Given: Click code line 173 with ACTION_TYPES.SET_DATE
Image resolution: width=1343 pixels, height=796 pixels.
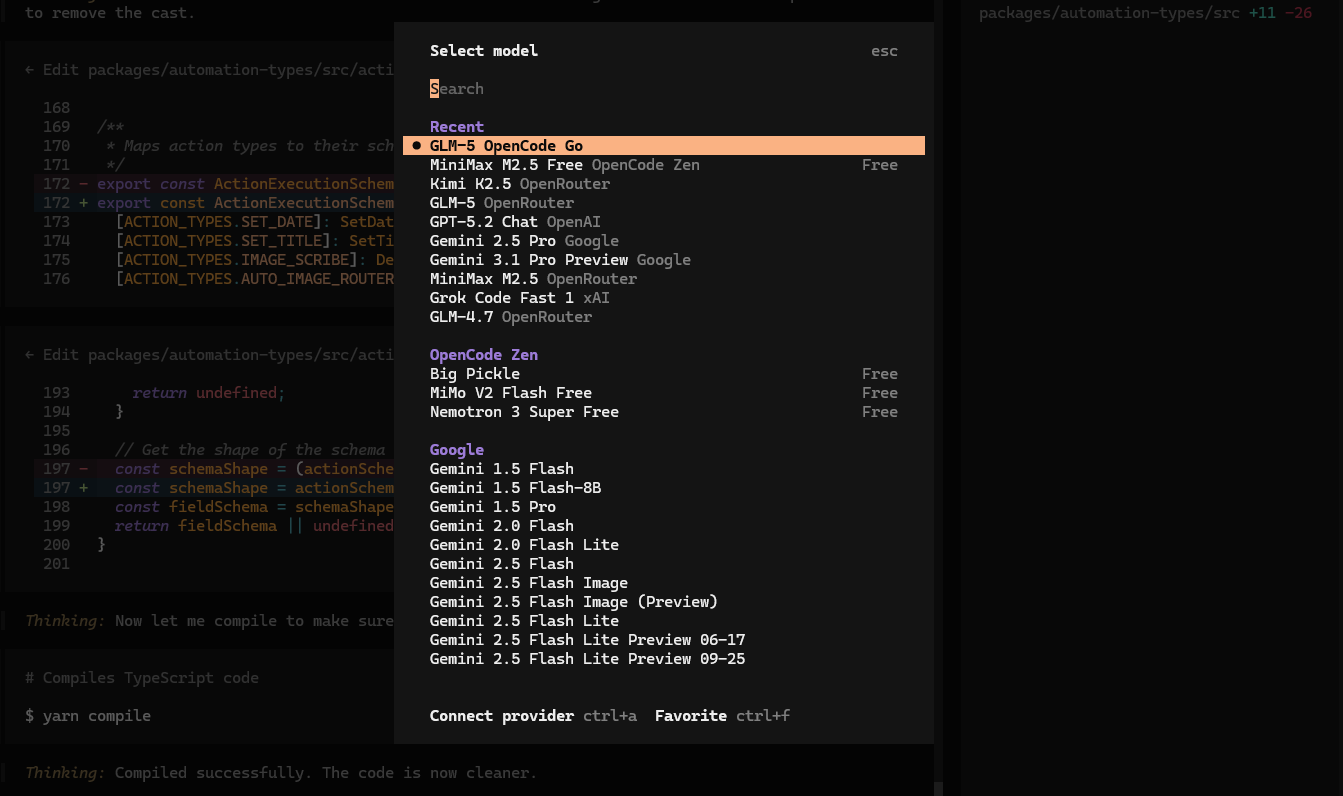Looking at the screenshot, I should [214, 222].
